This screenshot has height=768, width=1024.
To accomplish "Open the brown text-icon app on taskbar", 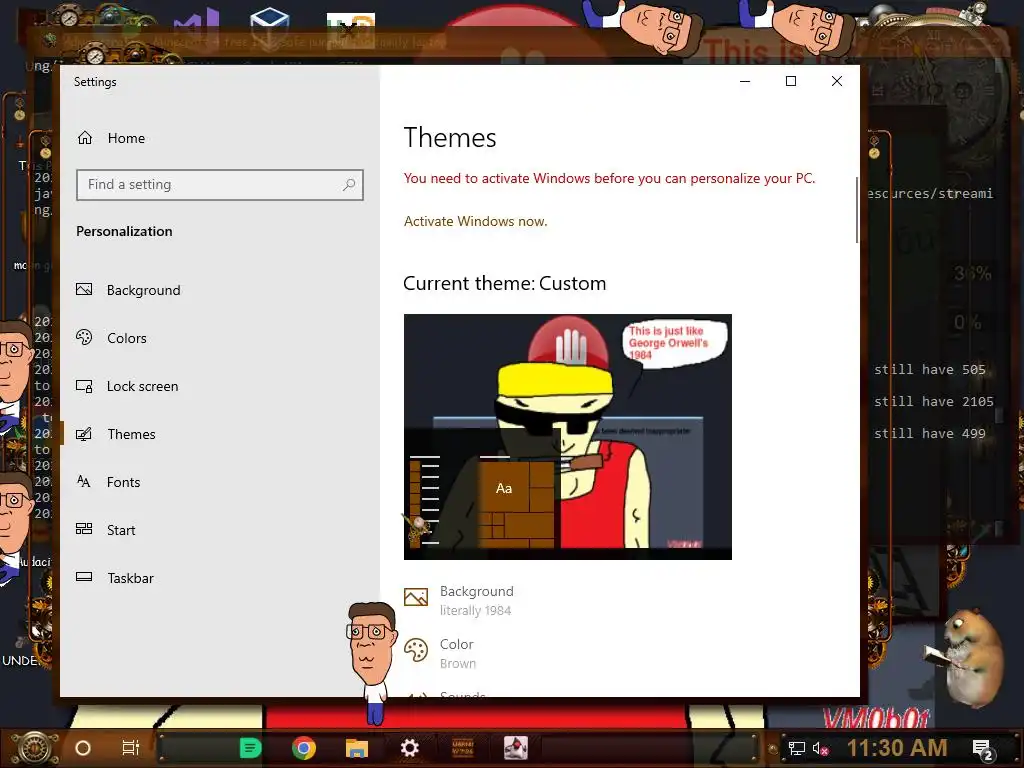I will [x=462, y=748].
